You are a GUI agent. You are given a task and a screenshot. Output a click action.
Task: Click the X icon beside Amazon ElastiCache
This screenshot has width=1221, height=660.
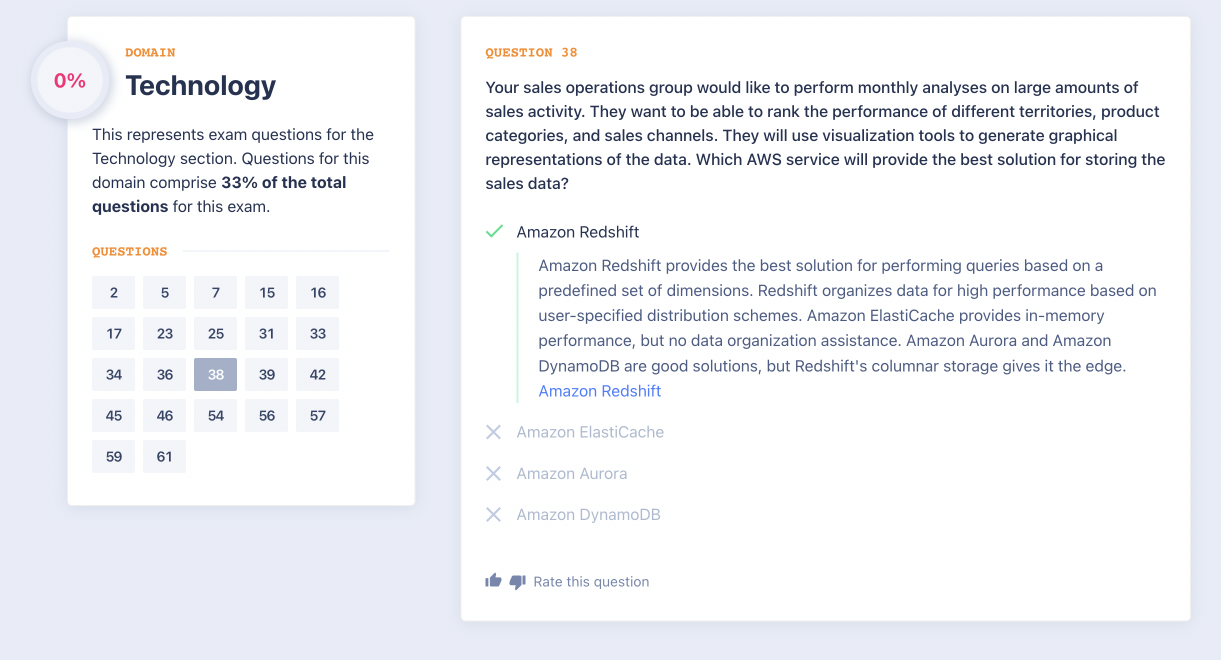pos(493,432)
